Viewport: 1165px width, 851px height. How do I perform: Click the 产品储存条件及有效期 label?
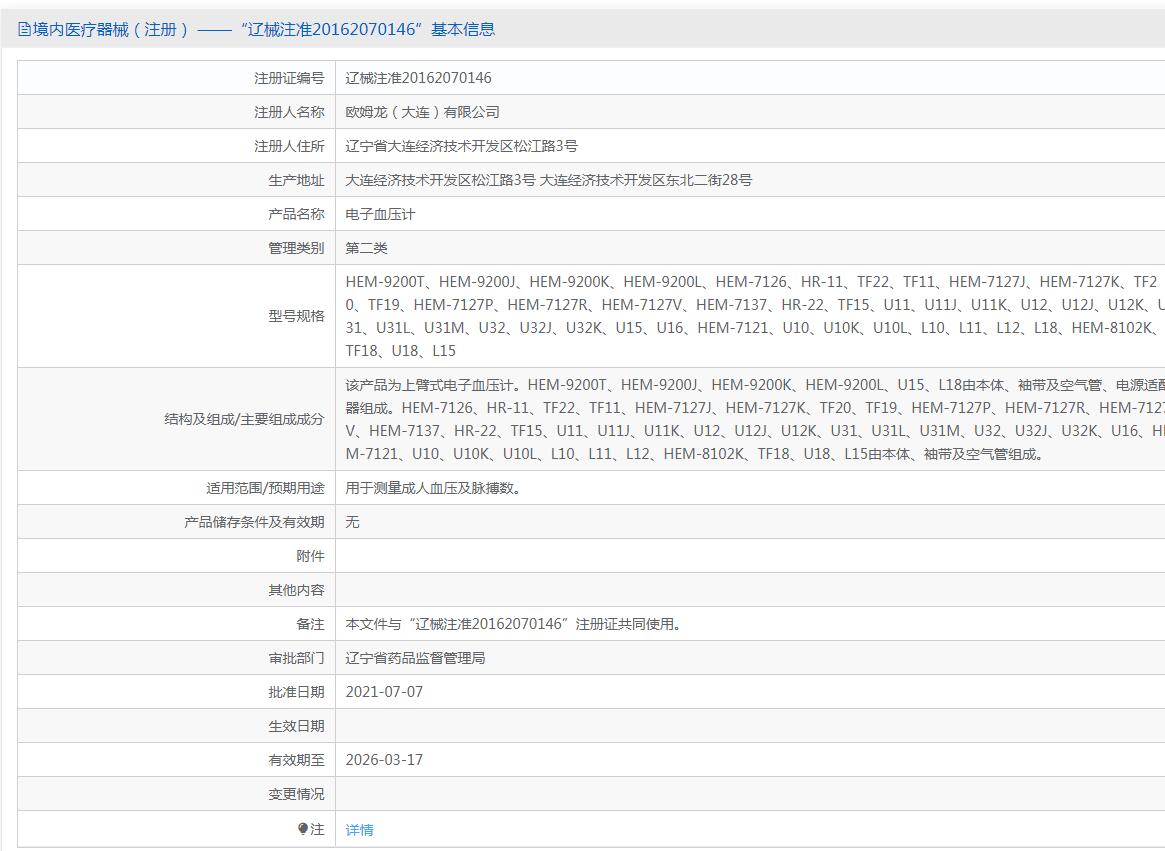[x=254, y=522]
